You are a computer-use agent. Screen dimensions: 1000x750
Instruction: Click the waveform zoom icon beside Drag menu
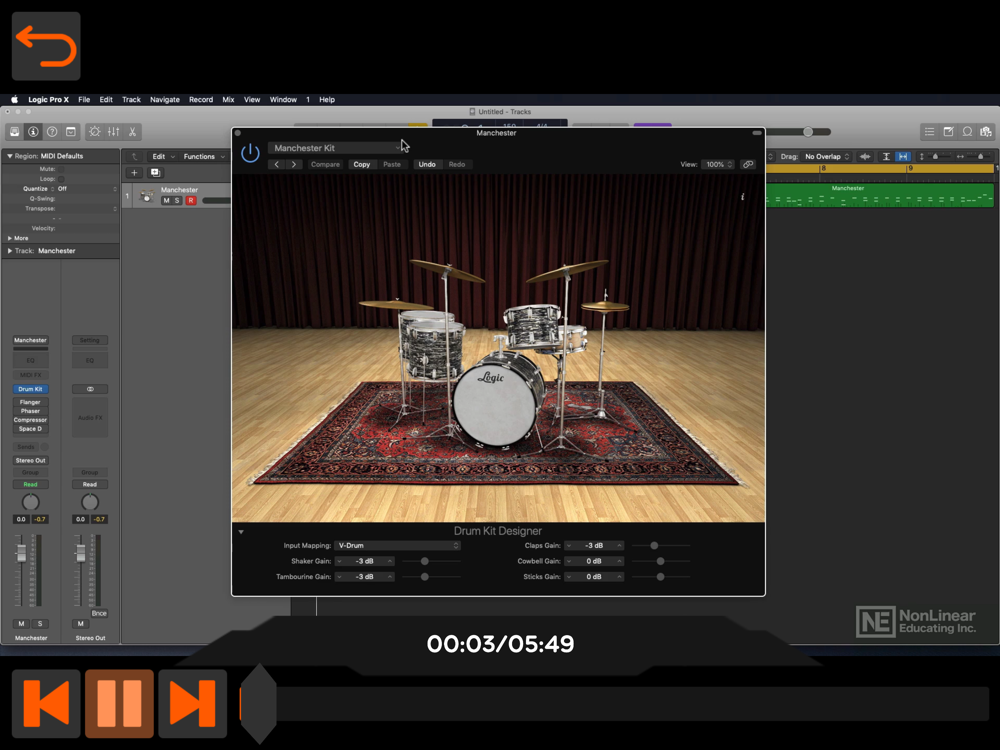click(x=865, y=156)
